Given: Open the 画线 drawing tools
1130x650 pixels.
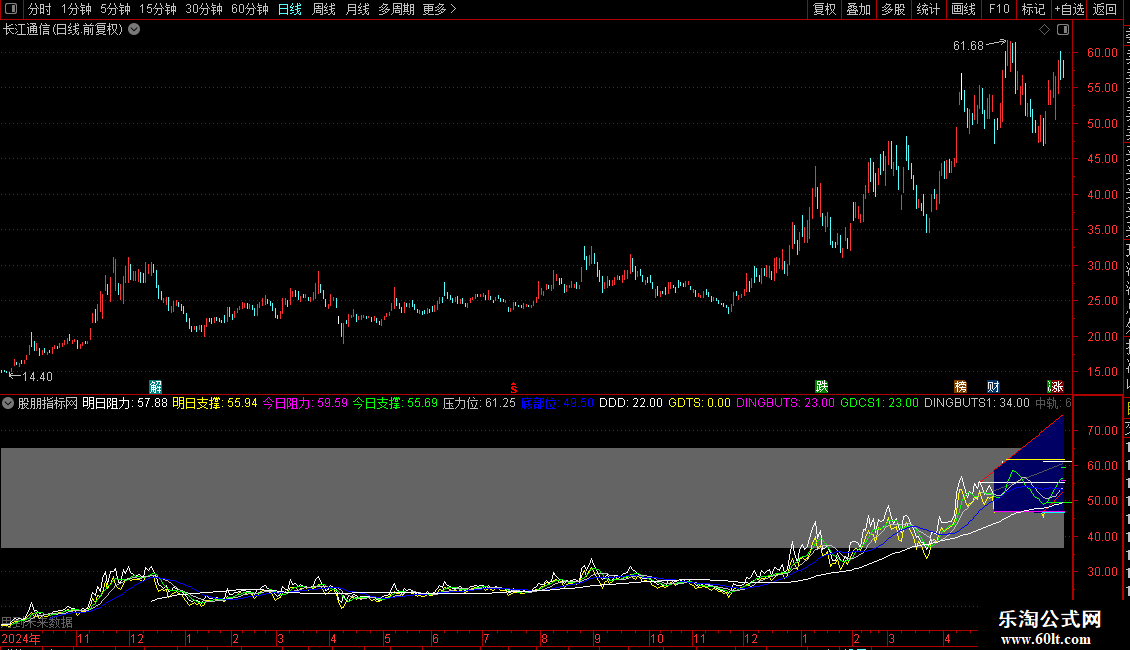Looking at the screenshot, I should click(x=964, y=9).
